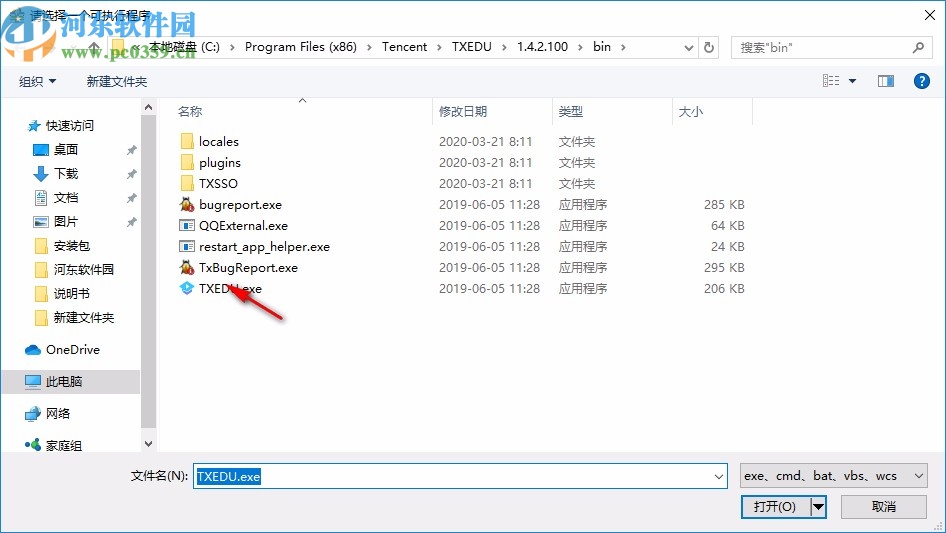Click the 说明书 folder icon
The height and width of the screenshot is (533, 946).
(41, 294)
